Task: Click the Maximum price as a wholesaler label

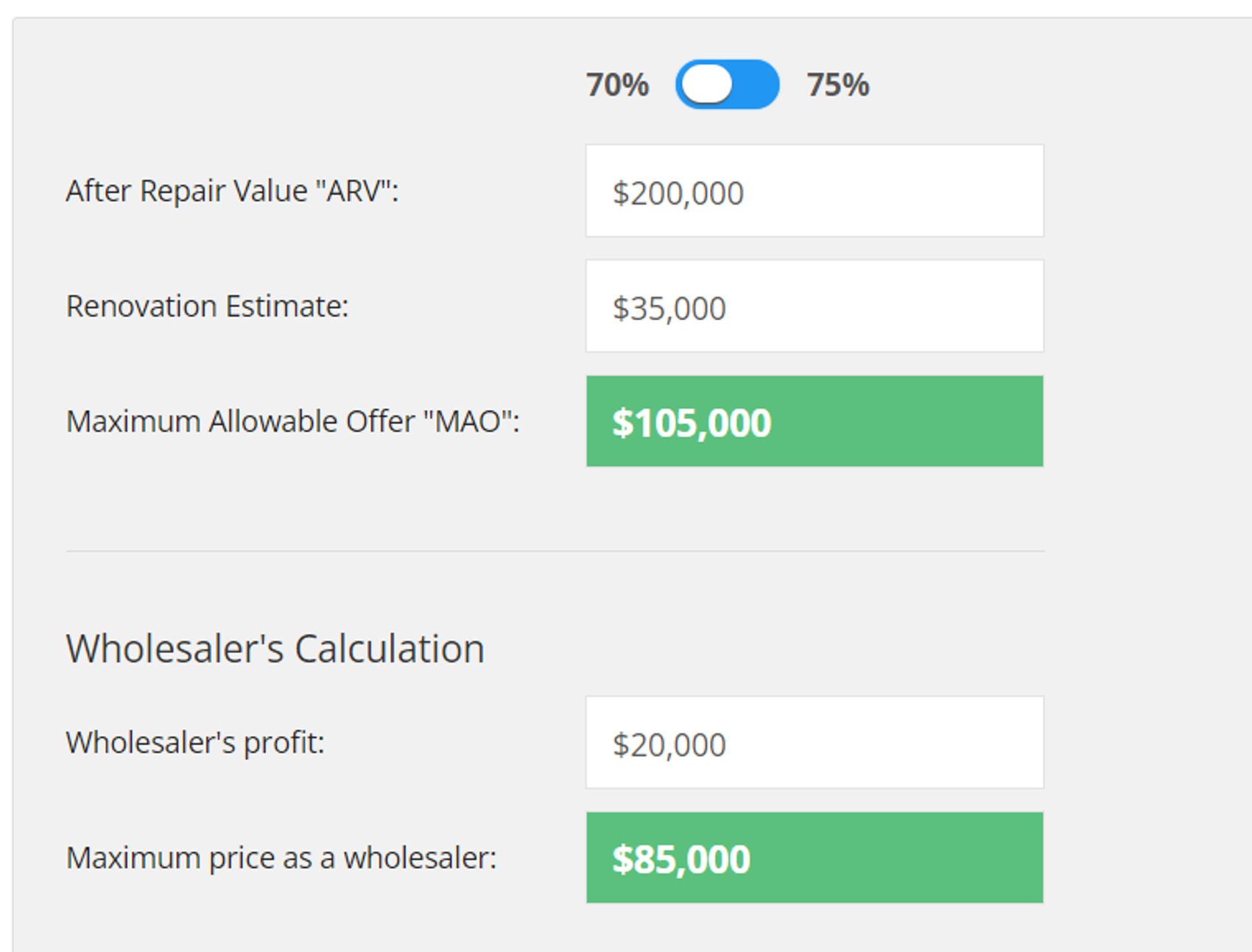Action: point(281,858)
